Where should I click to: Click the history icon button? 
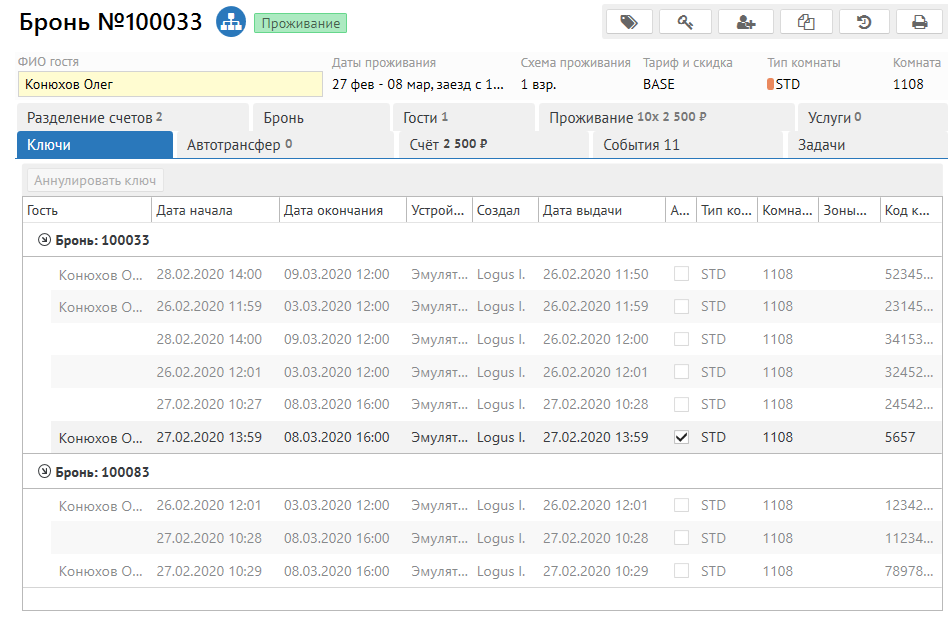click(864, 22)
